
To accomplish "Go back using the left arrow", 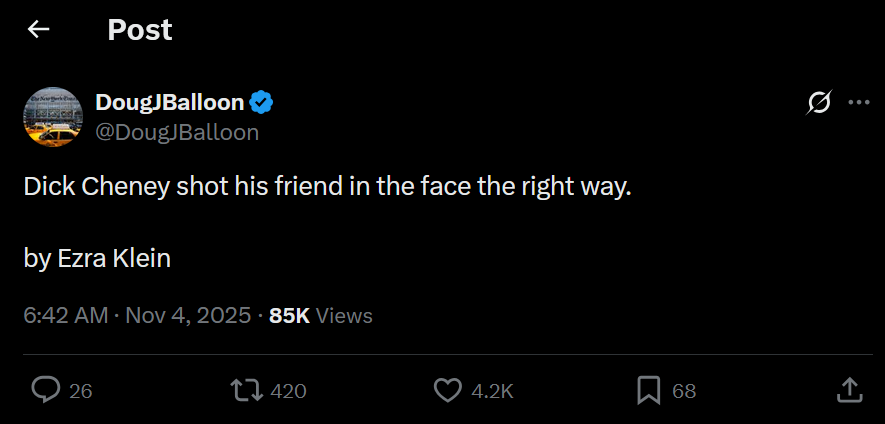I will tap(38, 30).
